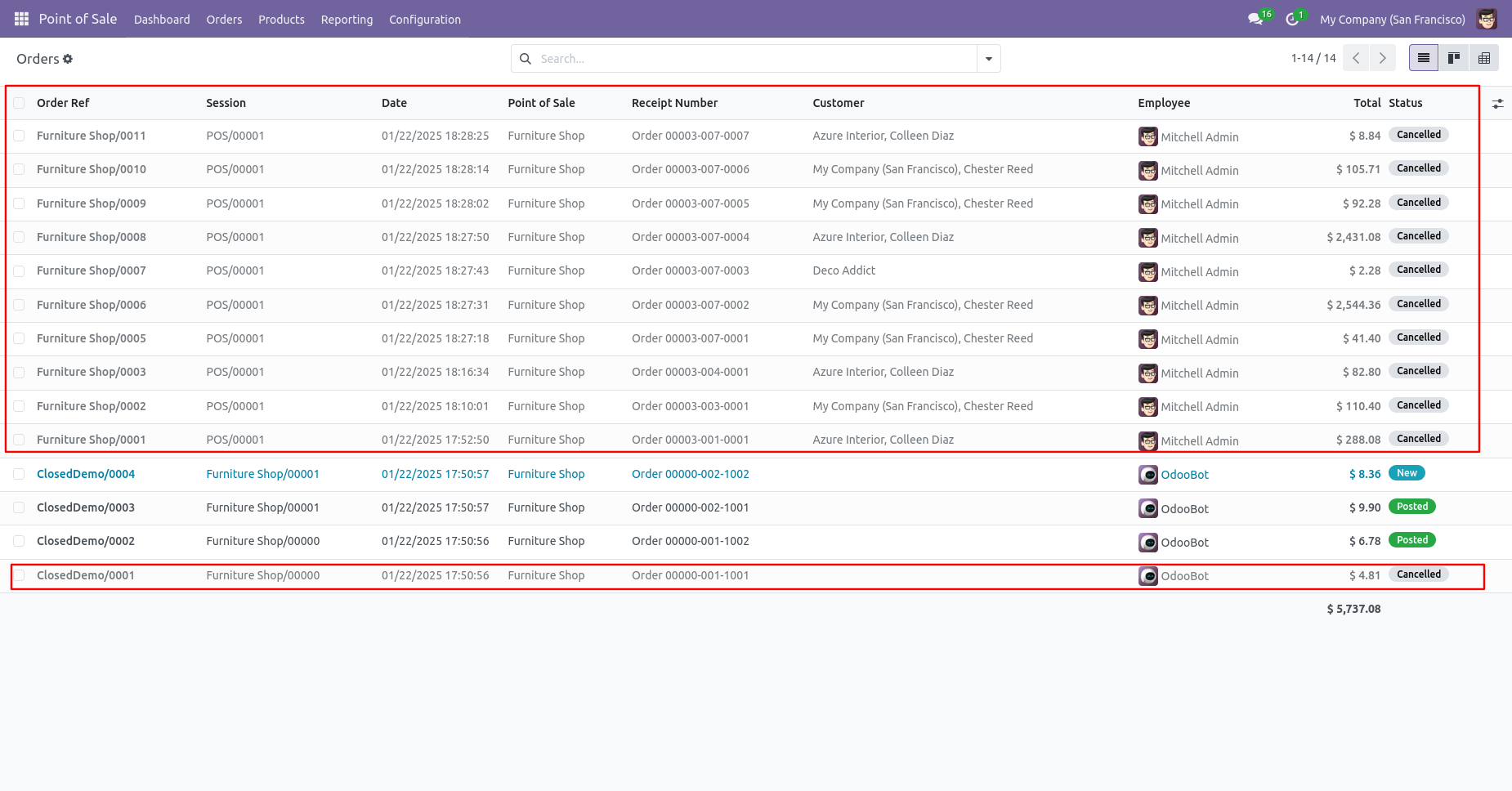Open My Company (San Francisco) switcher
1512x791 pixels.
pyautogui.click(x=1392, y=20)
